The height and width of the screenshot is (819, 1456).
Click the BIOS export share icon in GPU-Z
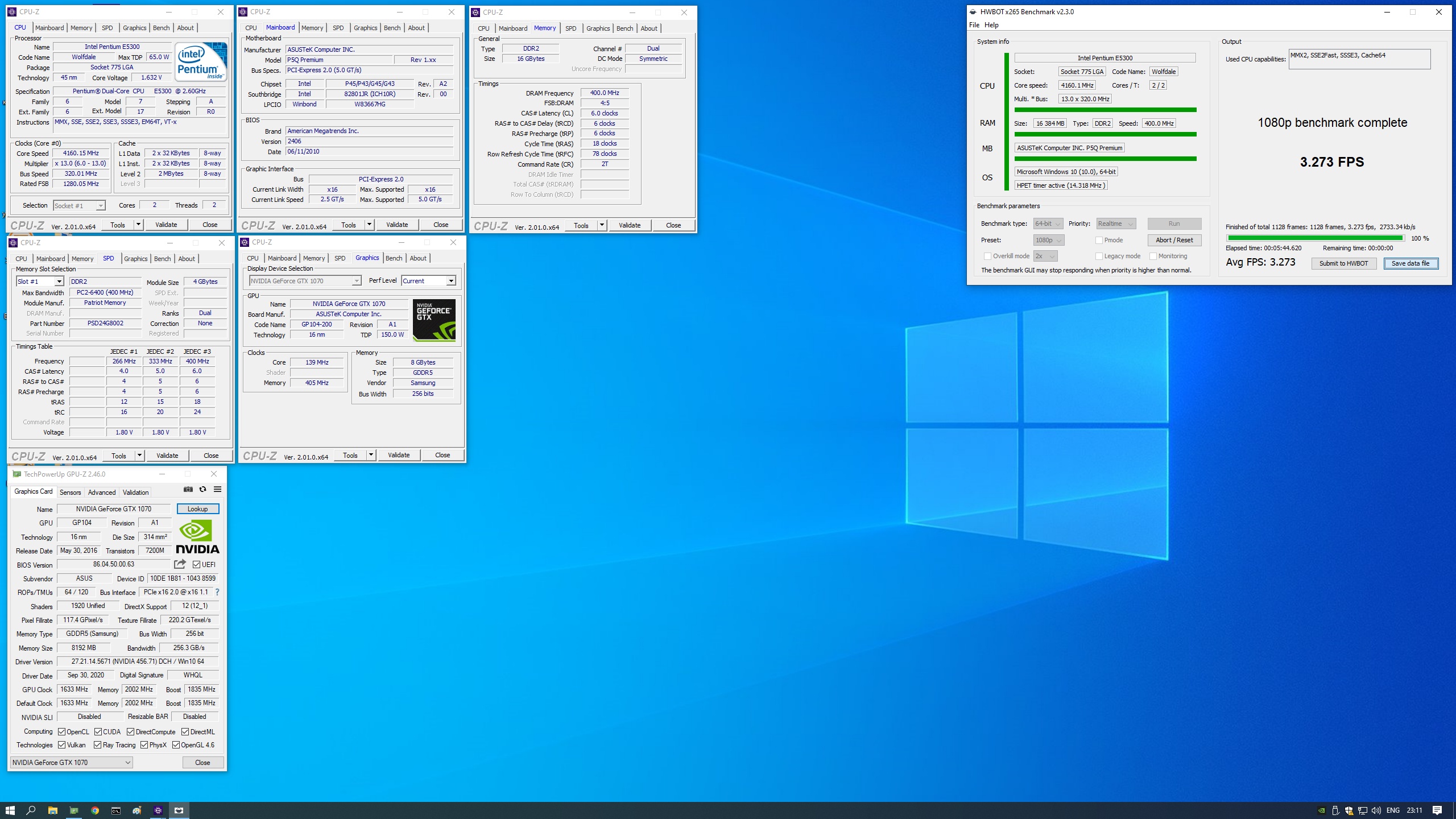click(x=180, y=564)
